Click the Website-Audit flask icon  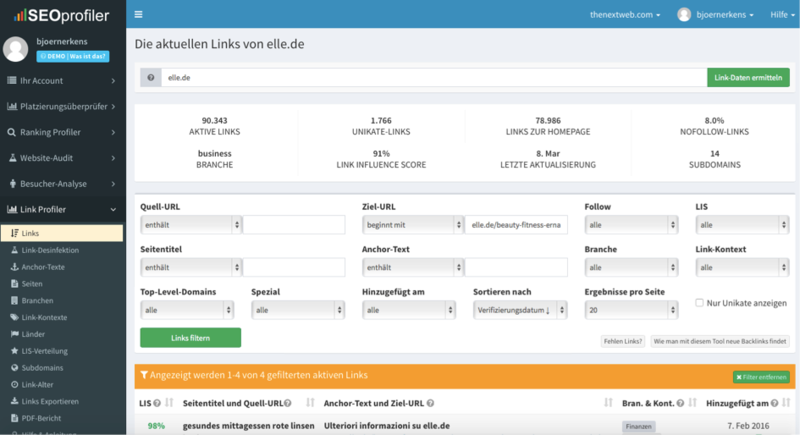[12, 158]
